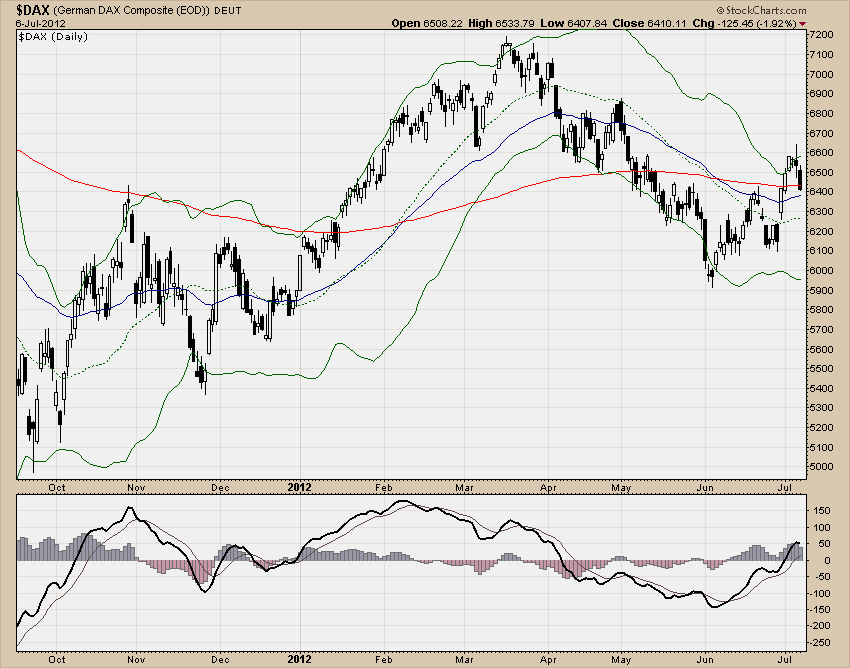
Task: Click the 150 label on the indicator axis
Action: coord(822,511)
